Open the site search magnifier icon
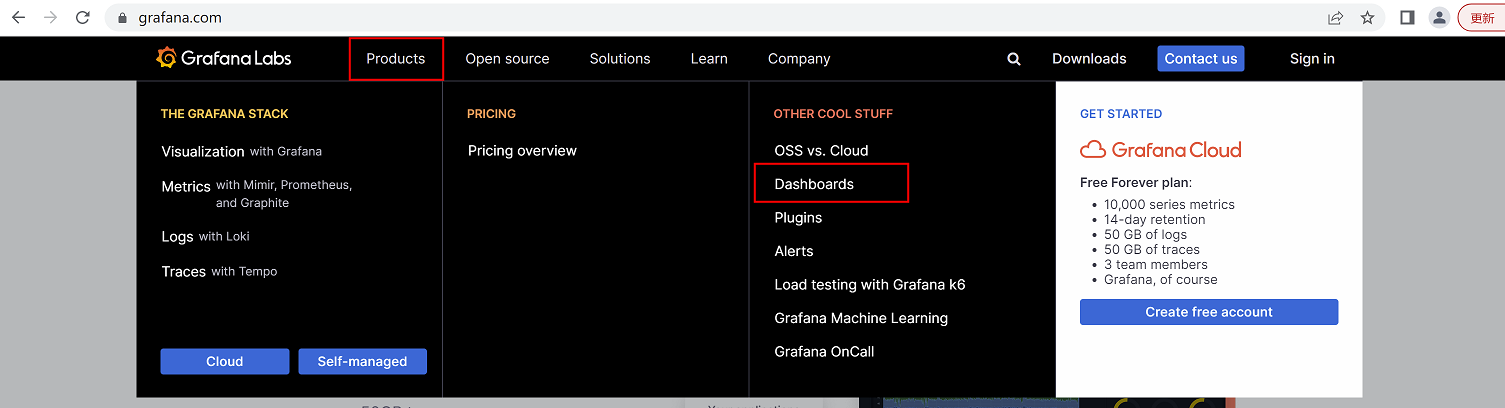The image size is (1505, 408). pyautogui.click(x=1014, y=59)
